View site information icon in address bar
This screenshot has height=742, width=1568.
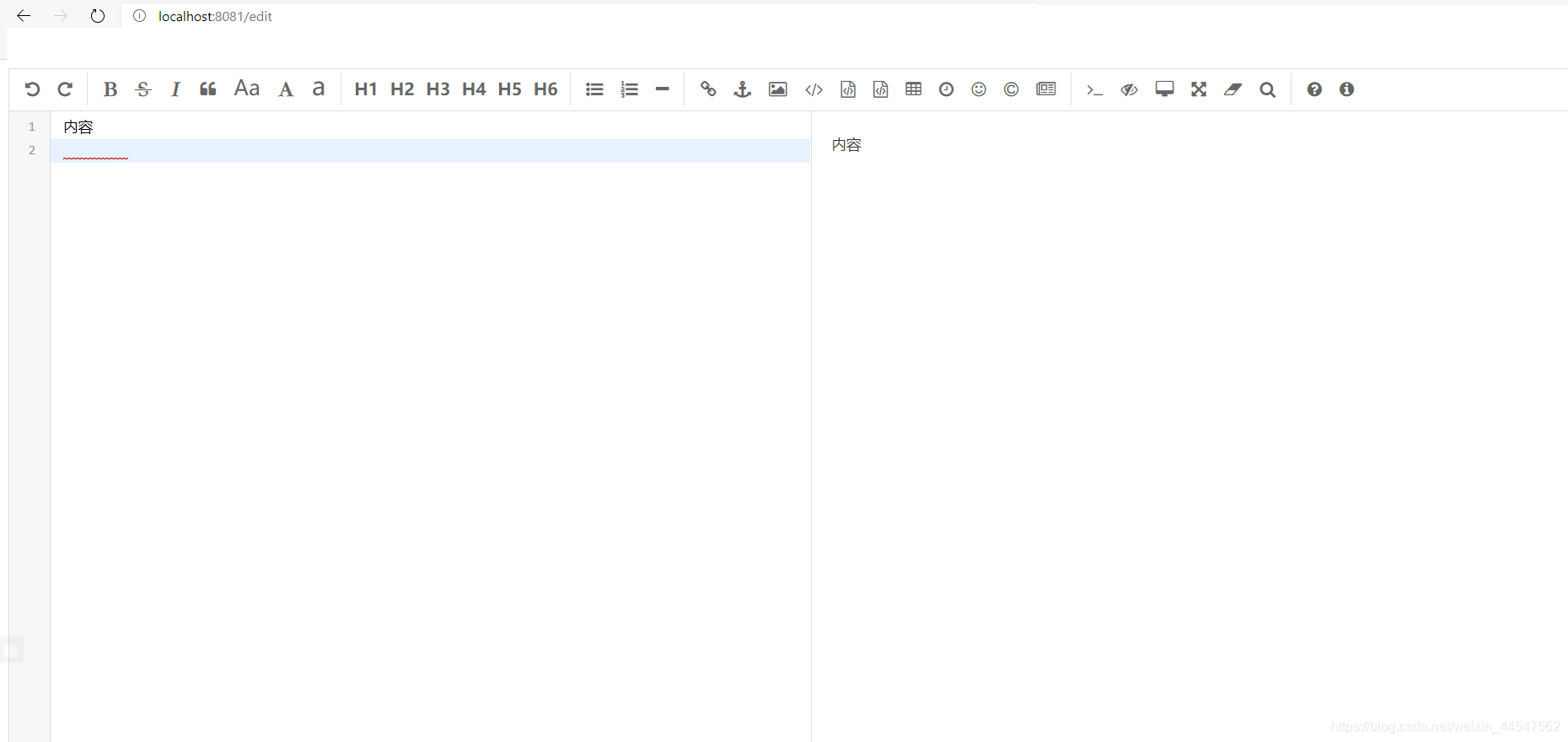(140, 16)
